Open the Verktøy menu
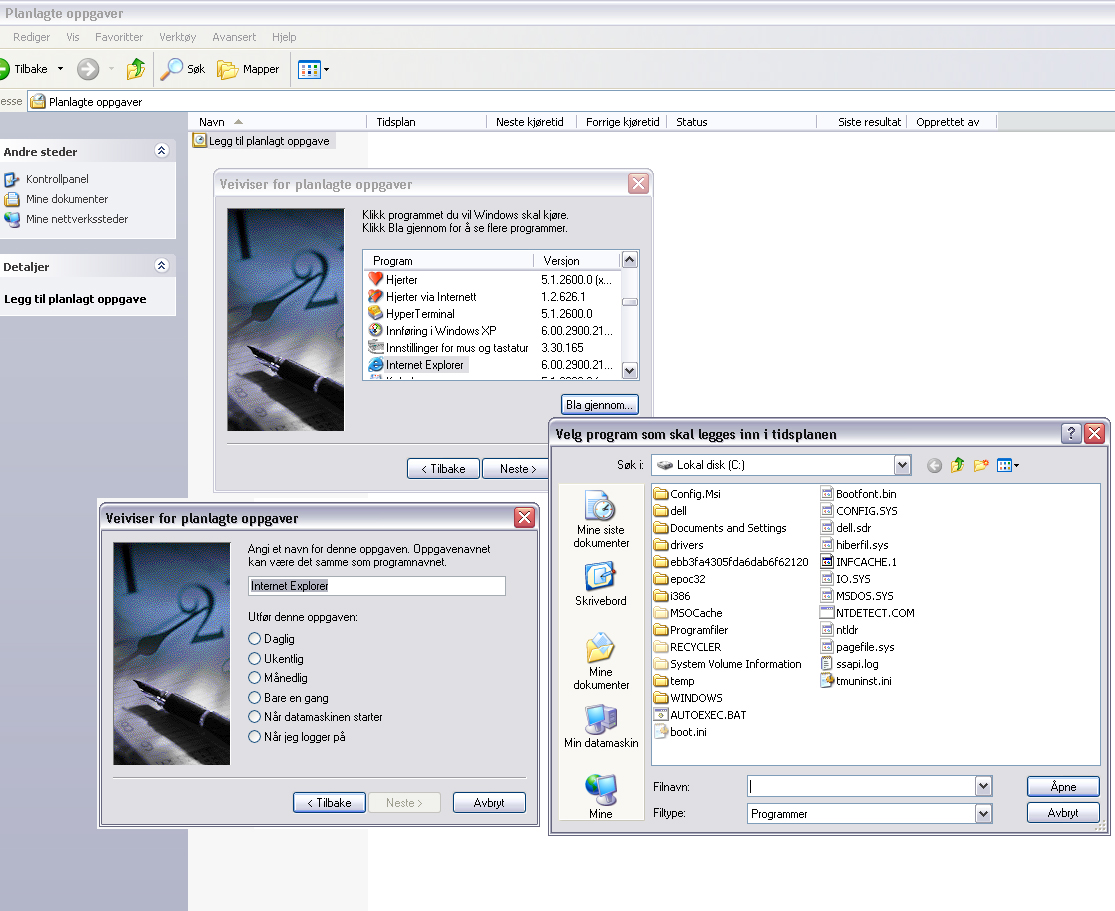This screenshot has width=1115, height=911. 178,37
